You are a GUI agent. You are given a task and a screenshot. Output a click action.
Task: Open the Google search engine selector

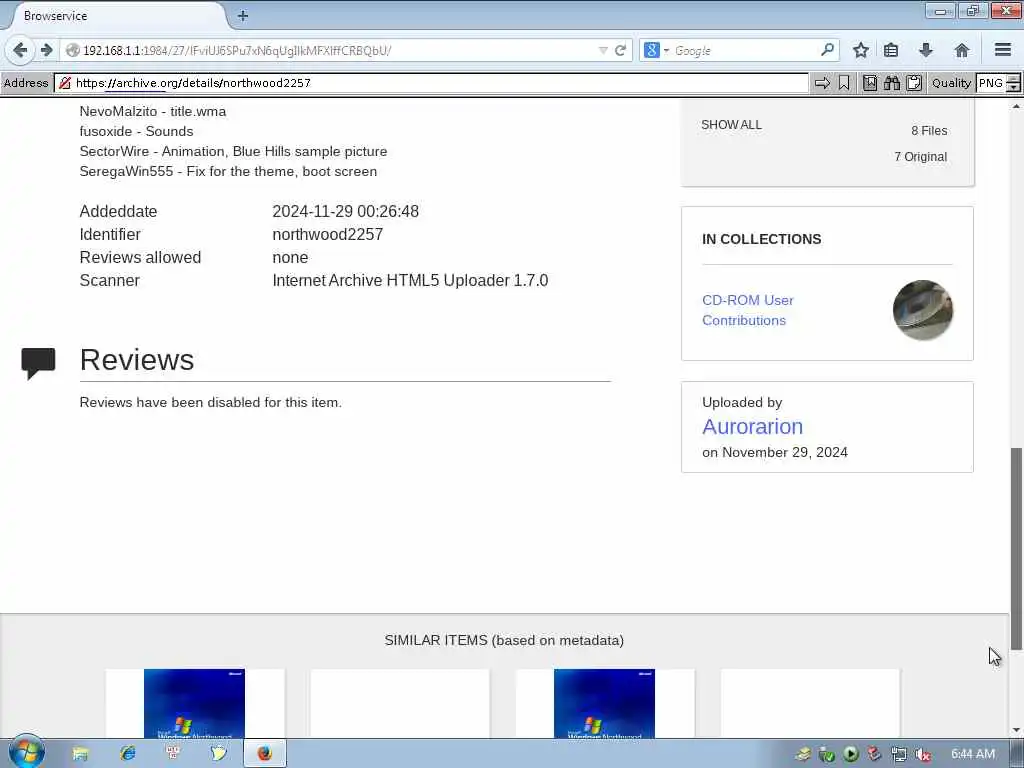point(656,50)
